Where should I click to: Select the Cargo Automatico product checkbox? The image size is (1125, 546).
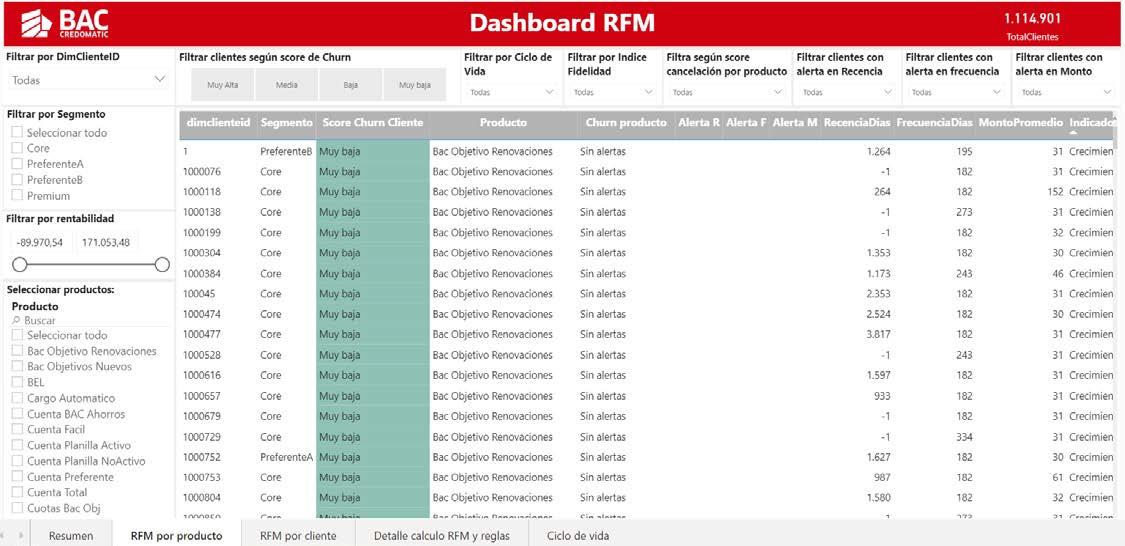(17, 398)
